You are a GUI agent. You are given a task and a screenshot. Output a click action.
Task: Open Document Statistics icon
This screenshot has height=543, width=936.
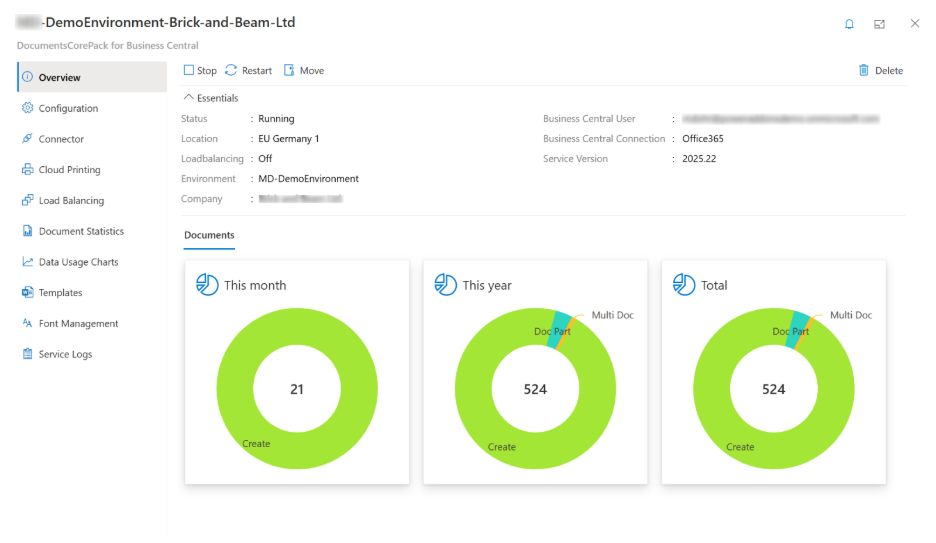coord(27,231)
